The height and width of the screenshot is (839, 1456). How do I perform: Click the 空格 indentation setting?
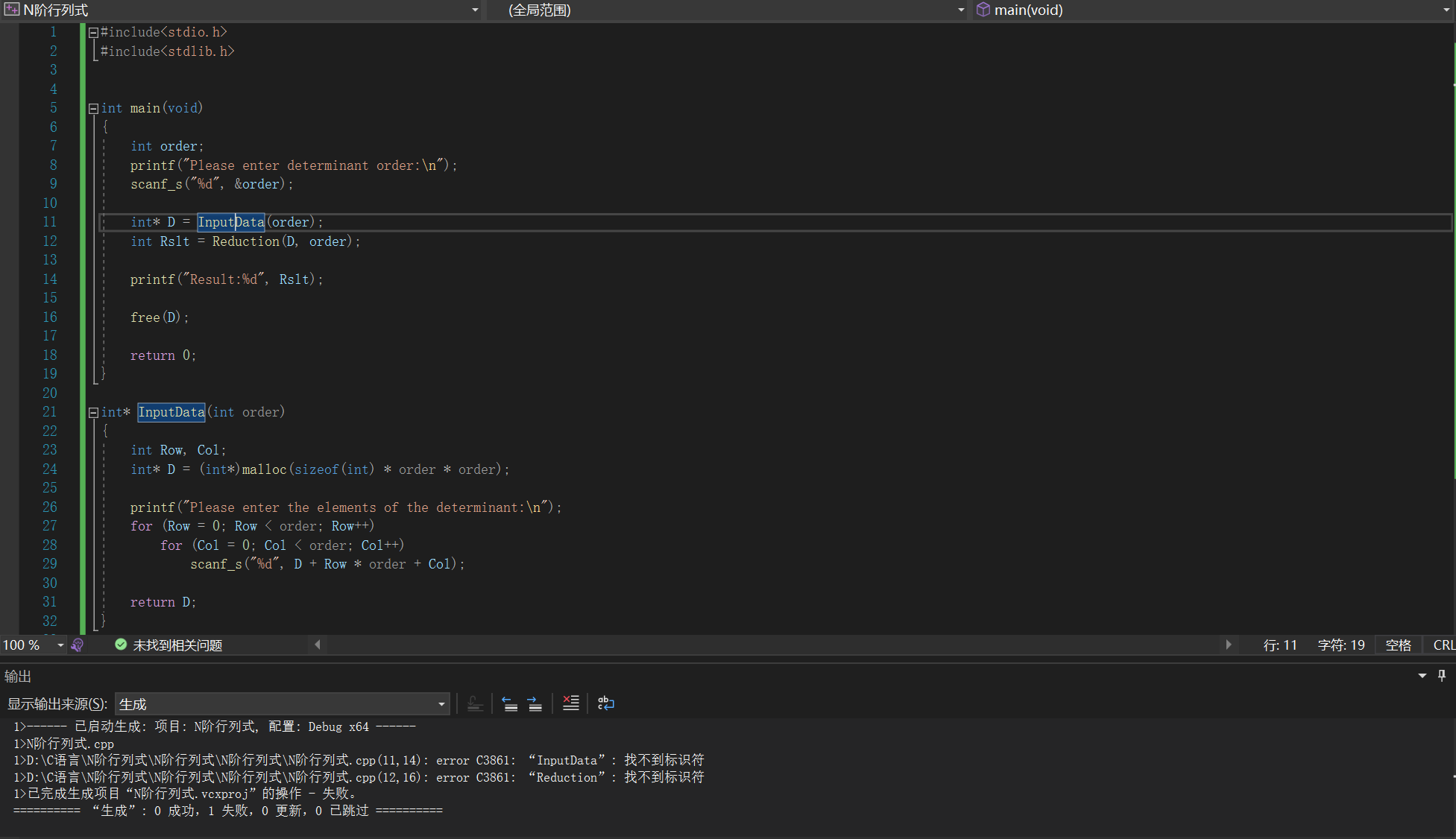pos(1399,645)
